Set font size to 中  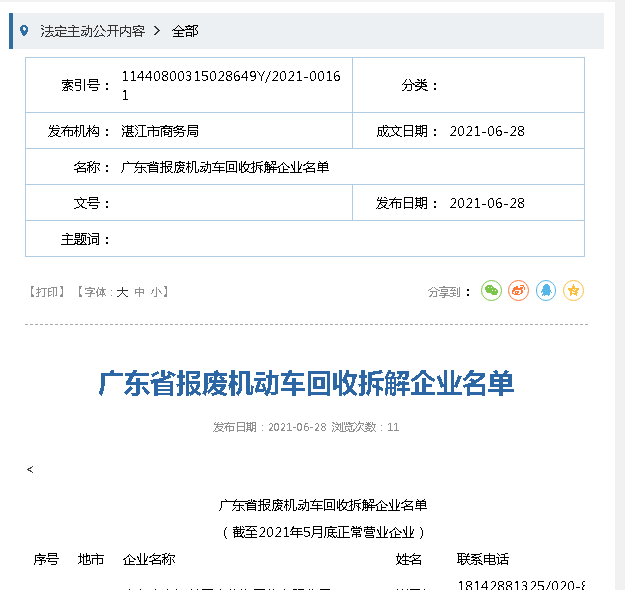[140, 292]
